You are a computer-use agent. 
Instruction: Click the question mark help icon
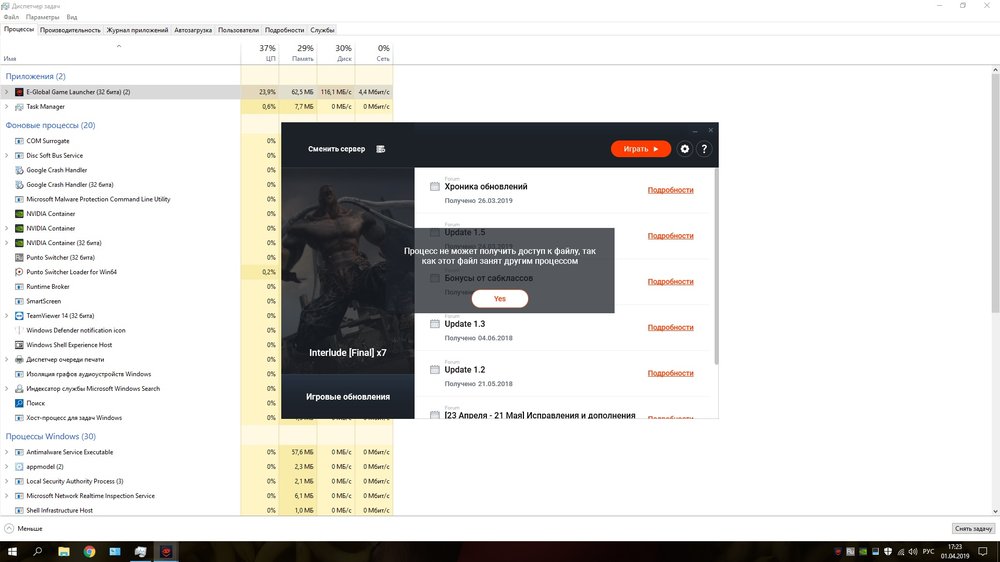(704, 149)
